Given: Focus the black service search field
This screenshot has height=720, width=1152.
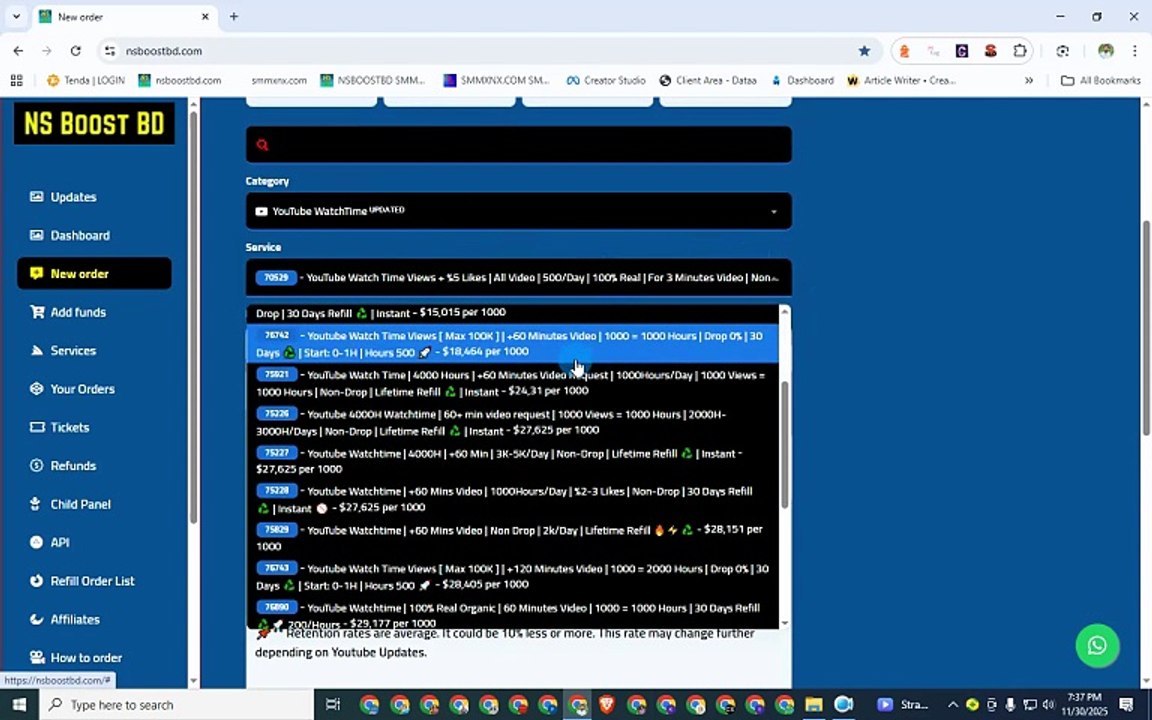Looking at the screenshot, I should (x=519, y=144).
